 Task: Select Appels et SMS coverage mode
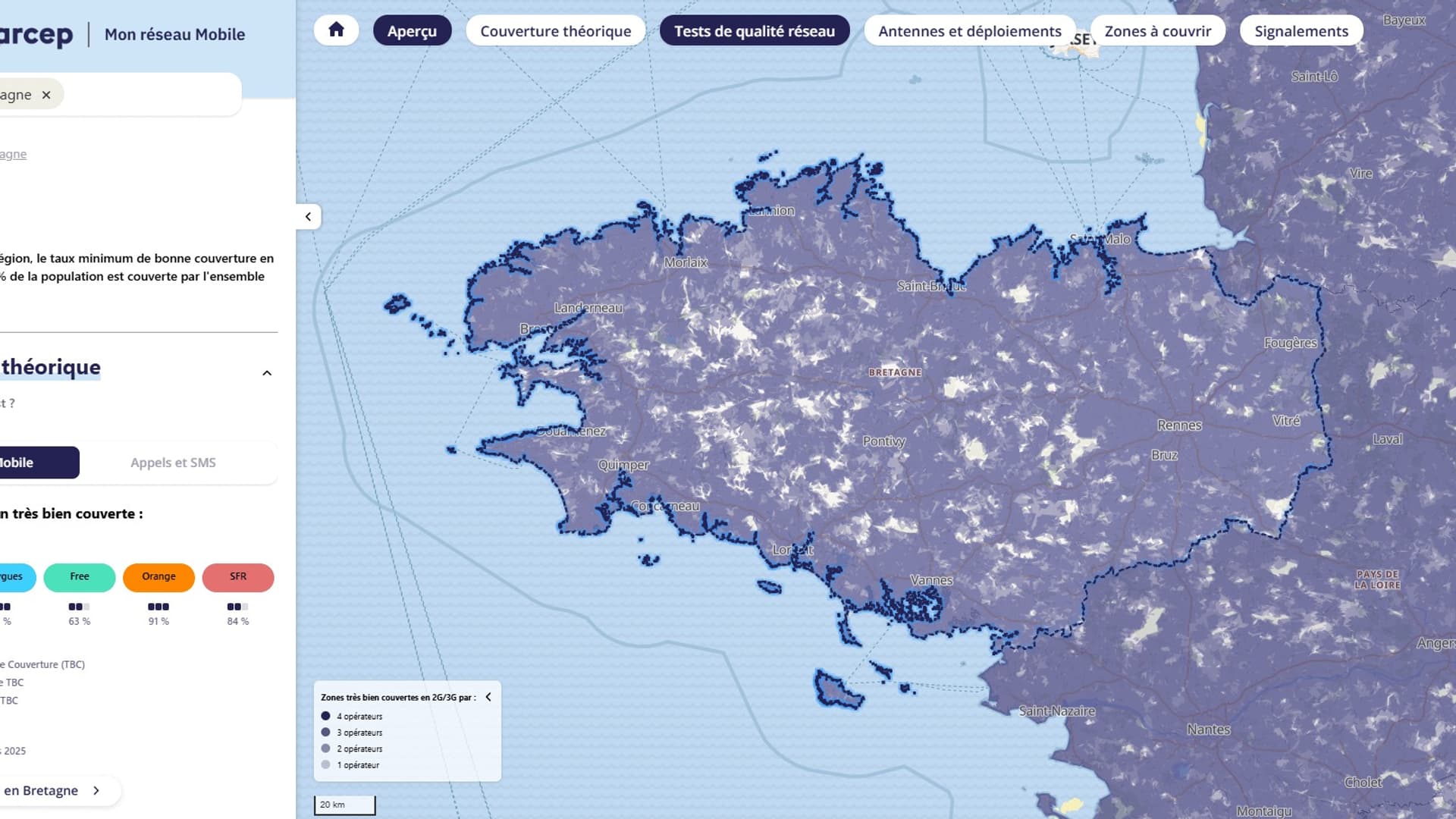173,463
